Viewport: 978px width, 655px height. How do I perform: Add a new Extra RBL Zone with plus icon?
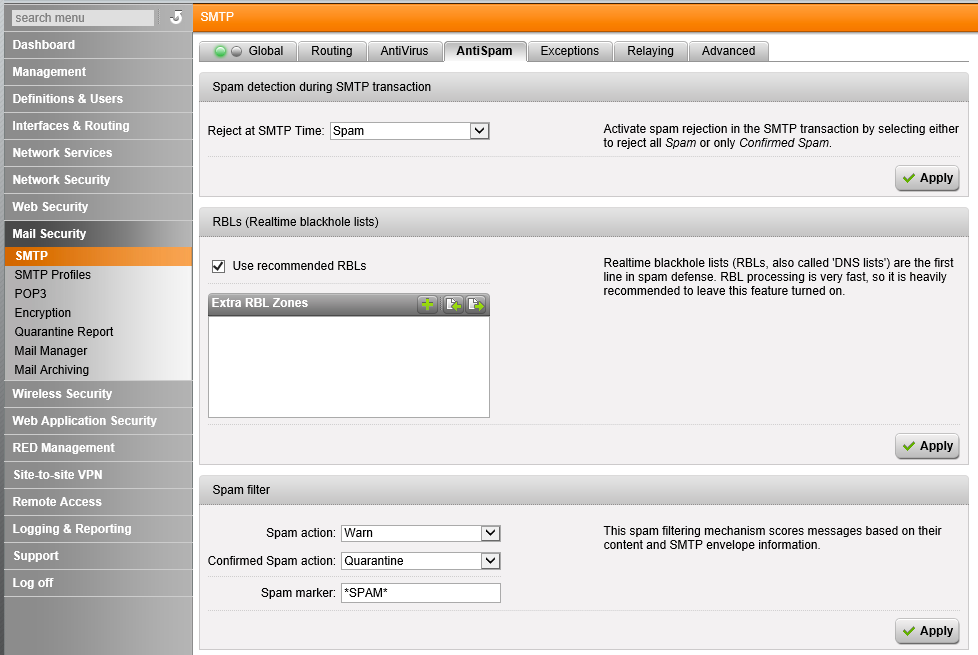427,304
